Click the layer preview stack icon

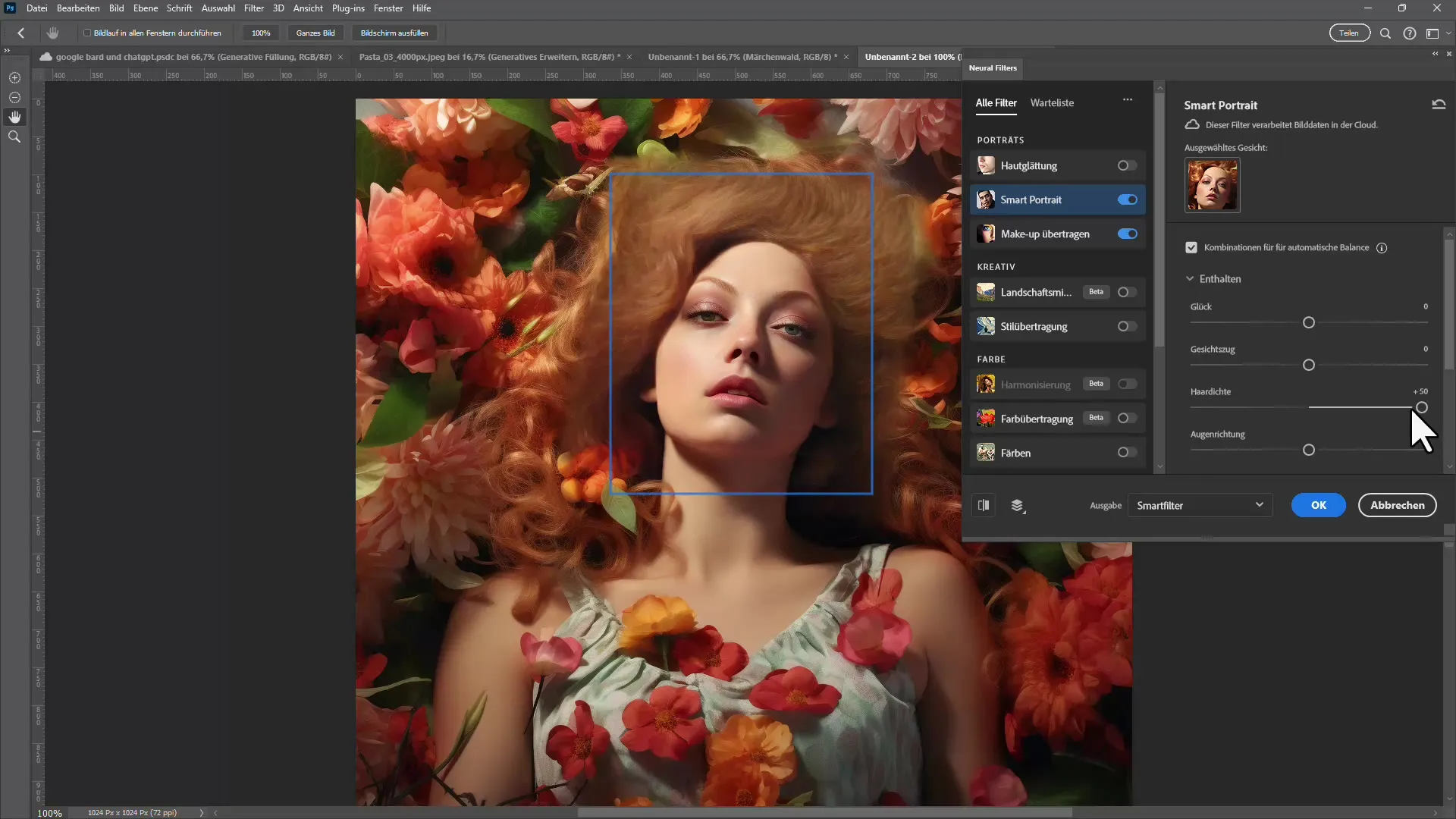pos(1018,506)
